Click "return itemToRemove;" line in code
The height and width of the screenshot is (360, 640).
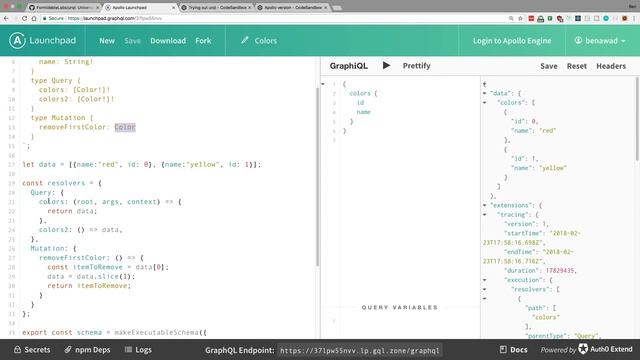[x=89, y=286]
